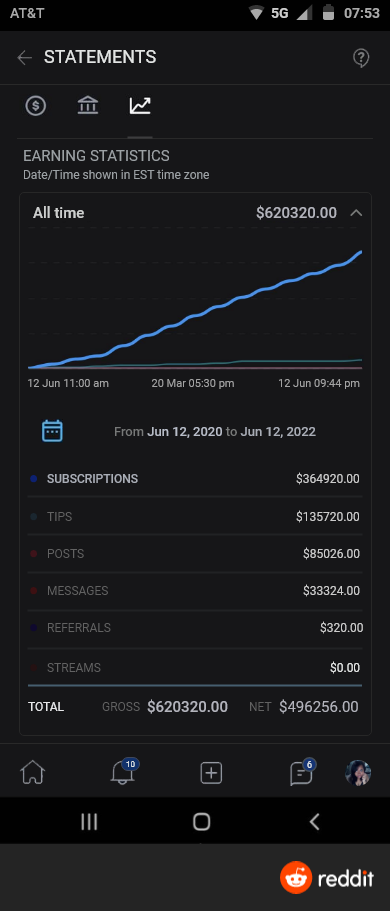Toggle the Tips series in chart
This screenshot has height=911, width=390.
click(195, 516)
